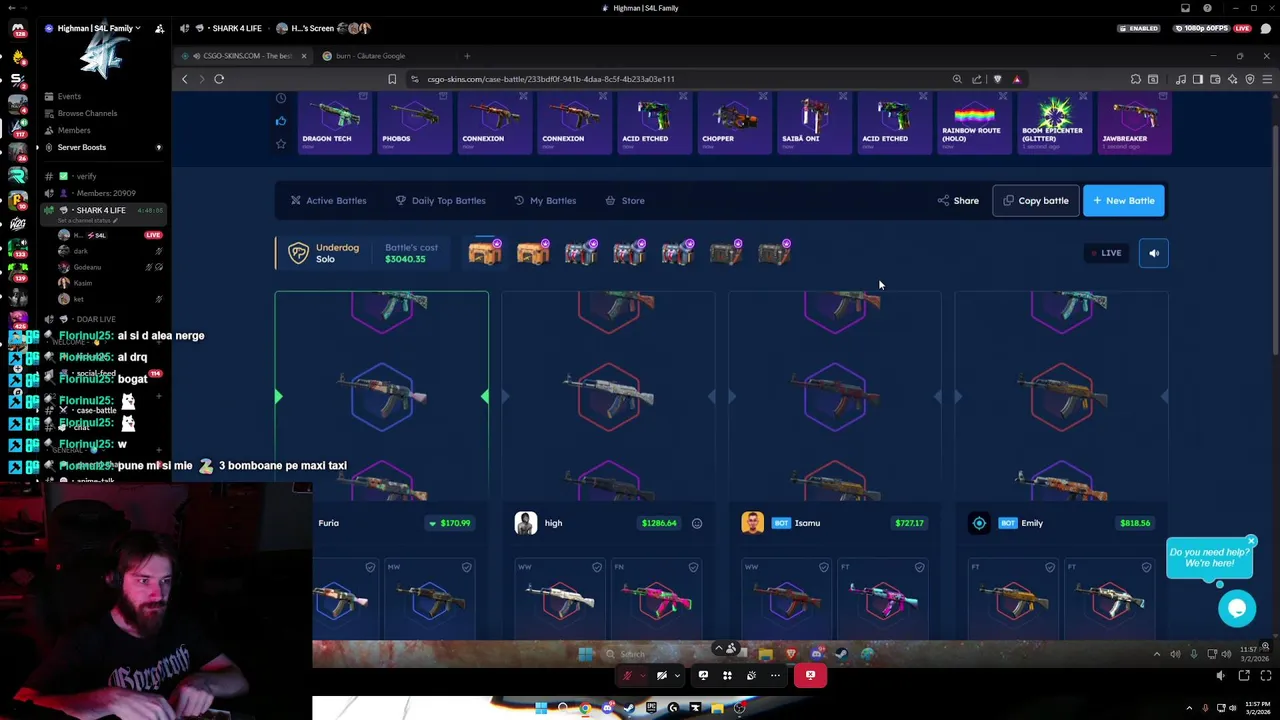The width and height of the screenshot is (1280, 720).
Task: Click the New Battle button
Action: tap(1124, 200)
